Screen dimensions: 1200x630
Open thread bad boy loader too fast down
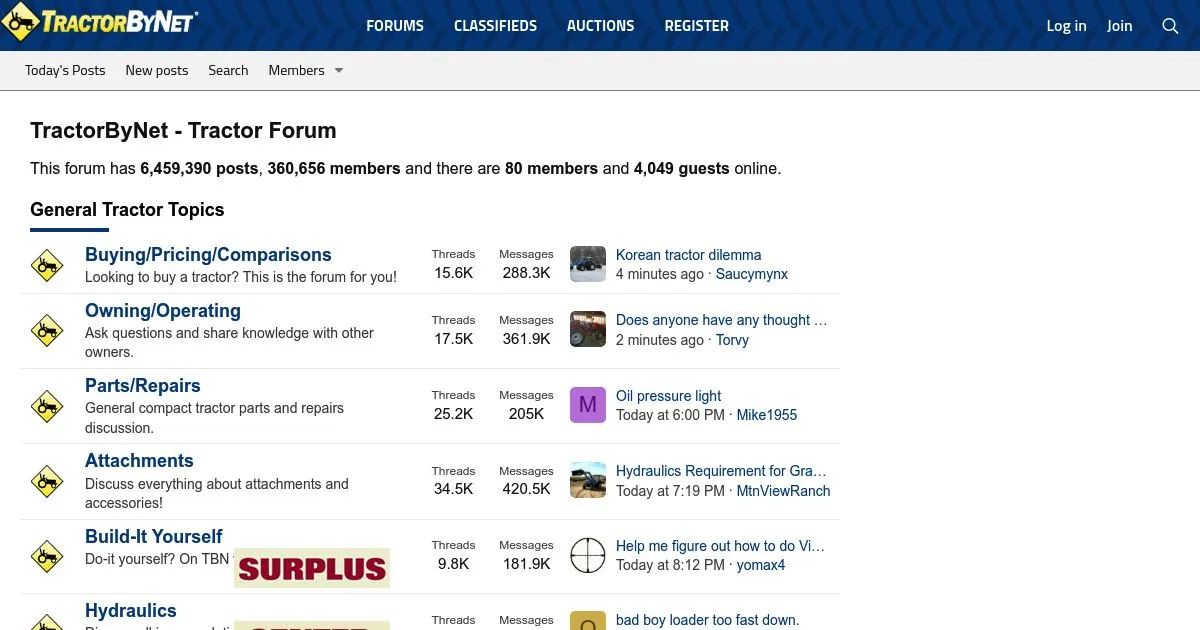[x=707, y=620]
